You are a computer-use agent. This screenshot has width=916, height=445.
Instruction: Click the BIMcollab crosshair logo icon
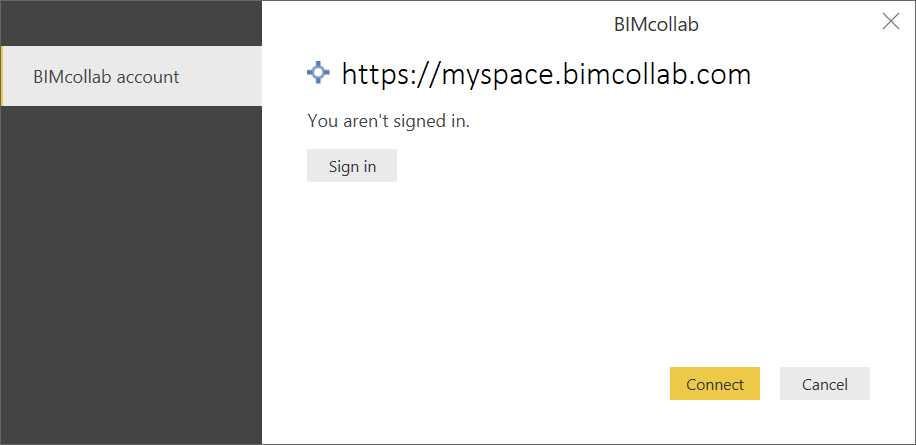[x=318, y=73]
